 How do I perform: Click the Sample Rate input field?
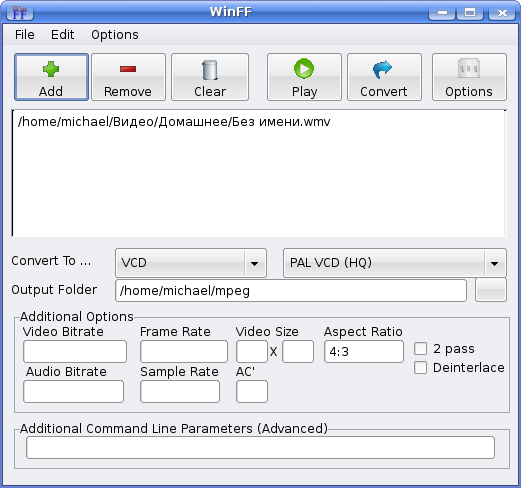pyautogui.click(x=180, y=391)
